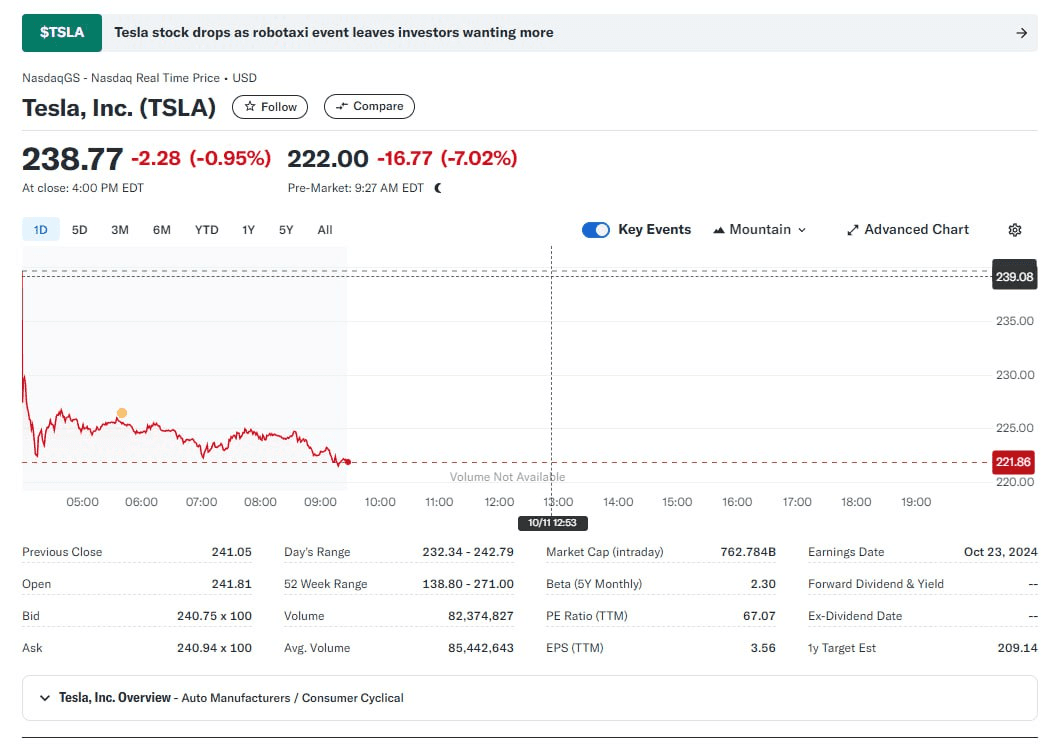Viewport: 1058px width, 752px height.
Task: Open Advanced Chart view
Action: pyautogui.click(x=907, y=230)
